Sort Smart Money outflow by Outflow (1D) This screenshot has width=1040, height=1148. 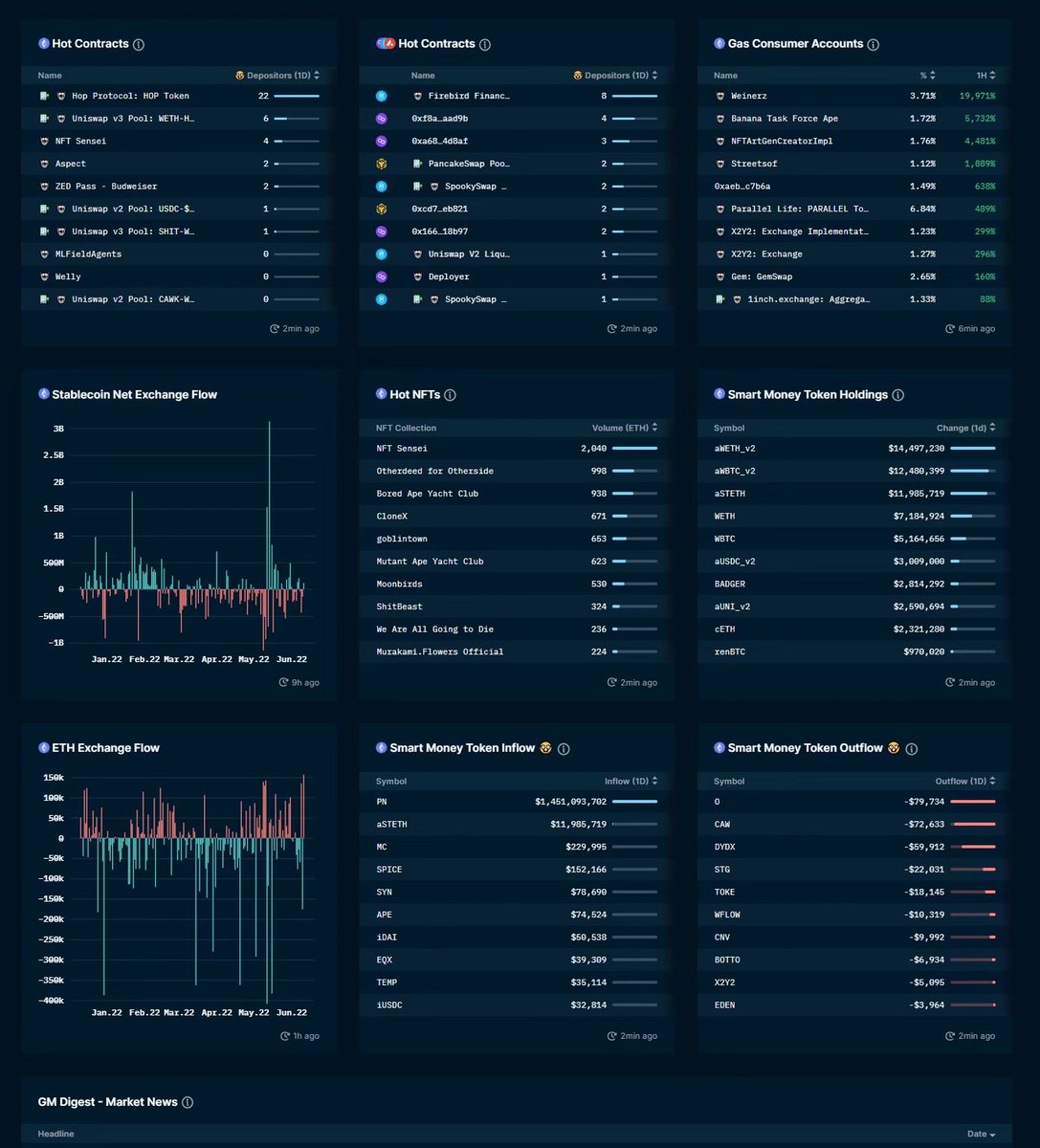[966, 782]
